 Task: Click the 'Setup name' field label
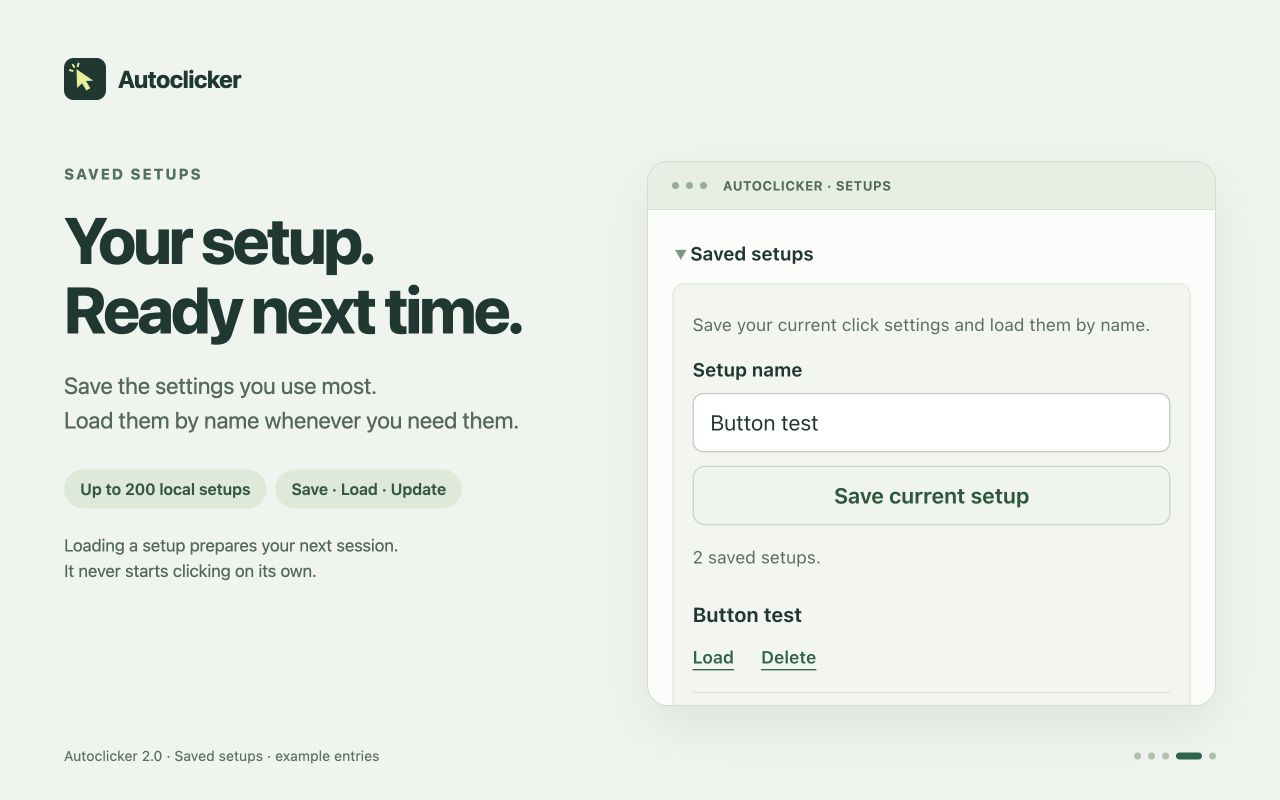pos(747,370)
